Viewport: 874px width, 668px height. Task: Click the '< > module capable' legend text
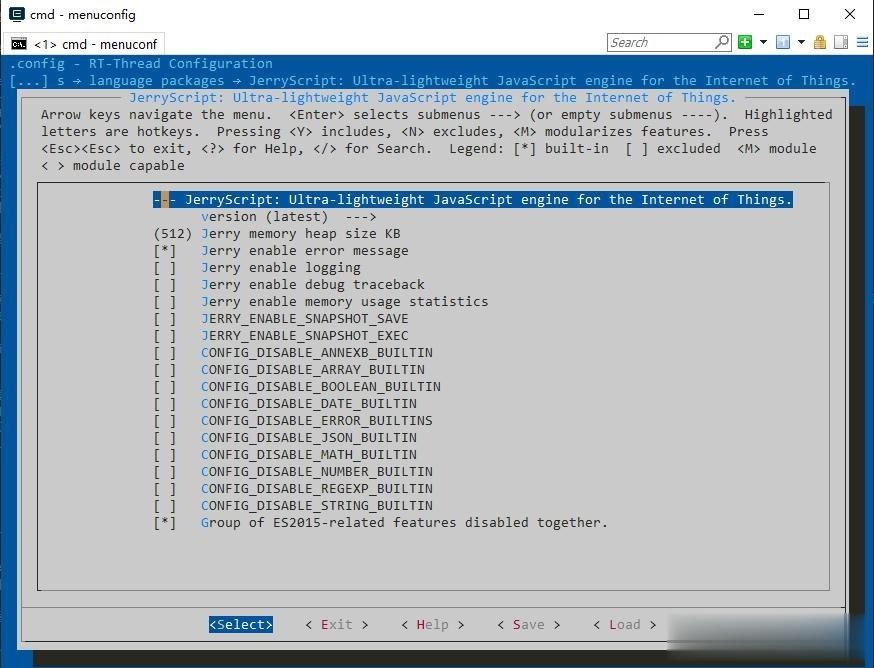[113, 166]
